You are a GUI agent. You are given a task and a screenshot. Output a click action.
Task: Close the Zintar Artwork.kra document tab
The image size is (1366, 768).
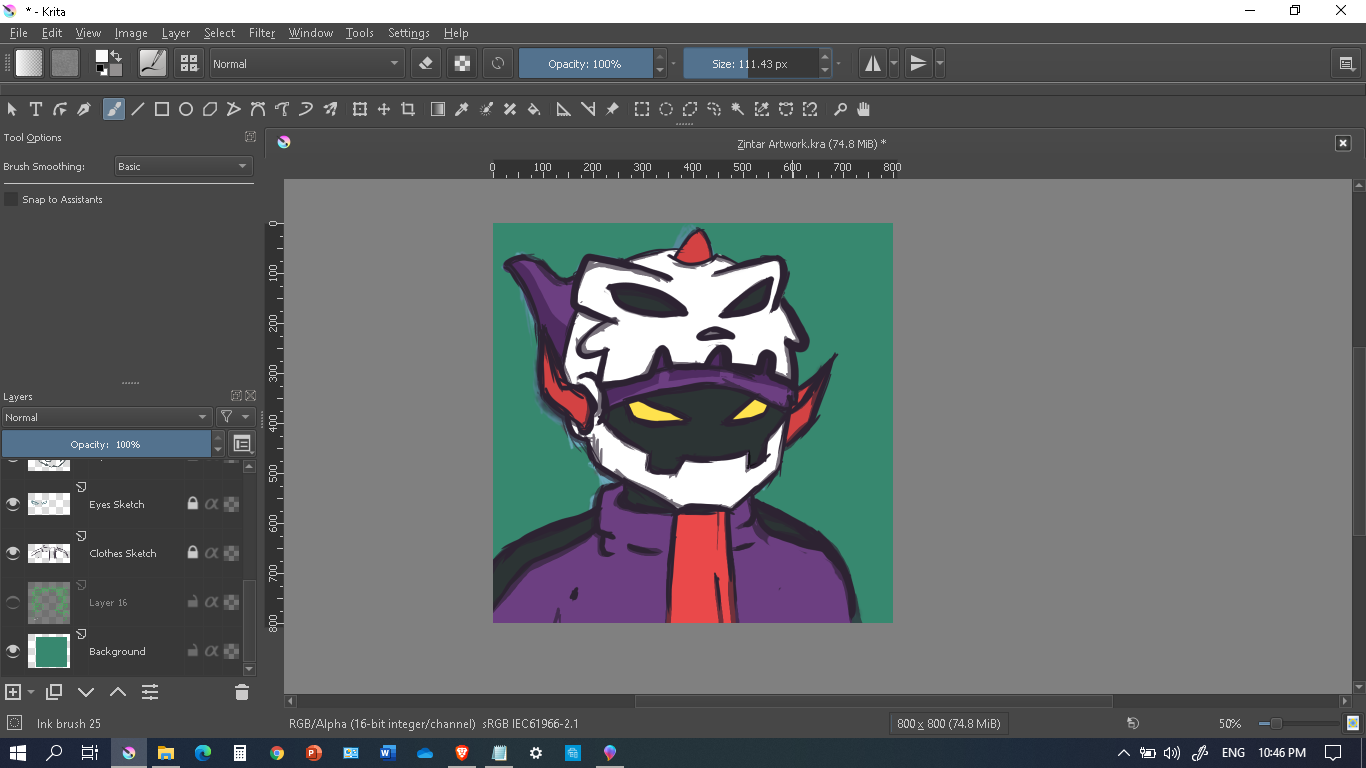tap(1343, 143)
